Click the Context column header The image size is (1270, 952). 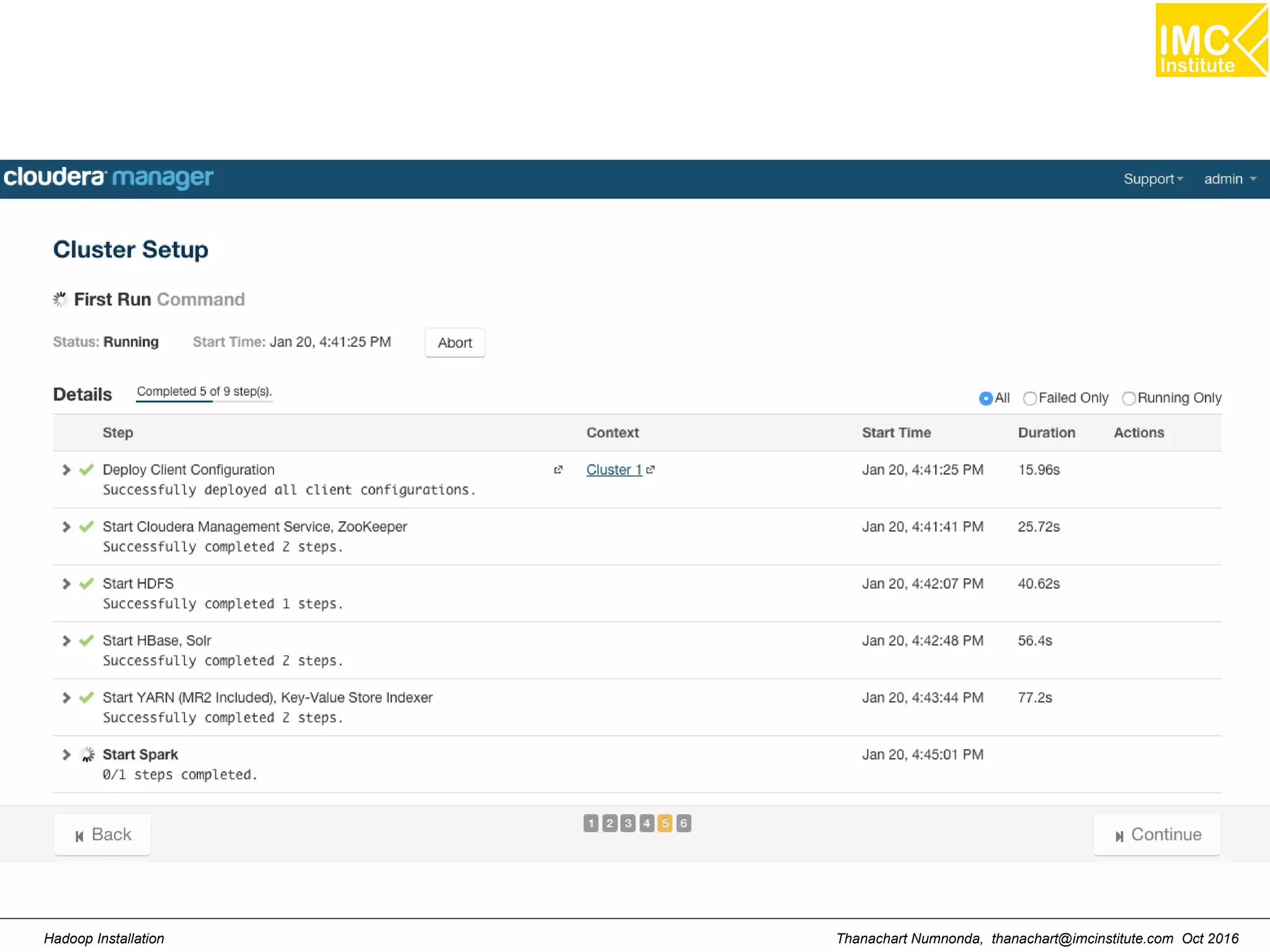coord(613,433)
